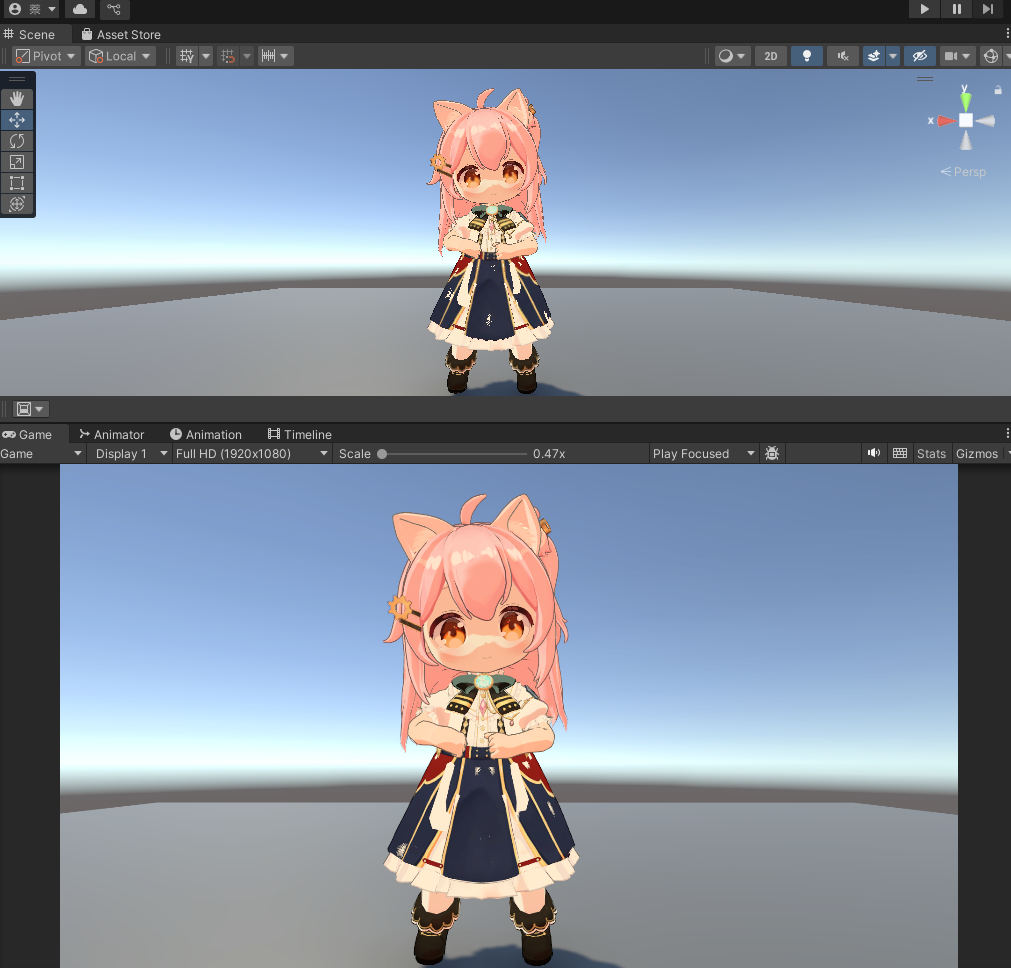Viewport: 1011px width, 968px height.
Task: Toggle orientation gizmo rotation lock
Action: pyautogui.click(x=997, y=90)
